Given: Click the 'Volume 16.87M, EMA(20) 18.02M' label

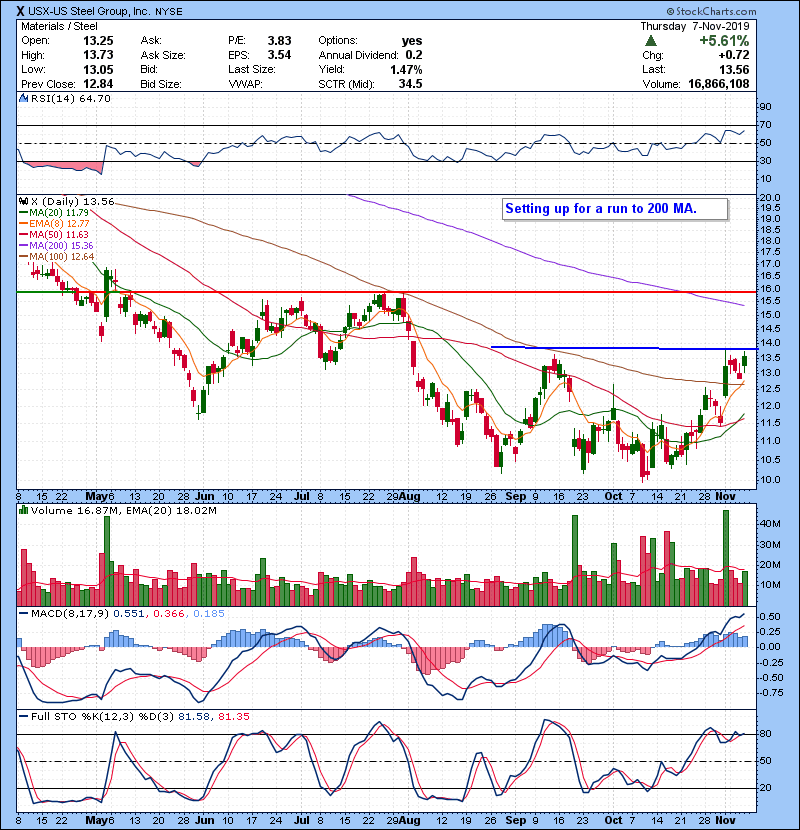Looking at the screenshot, I should pyautogui.click(x=123, y=510).
